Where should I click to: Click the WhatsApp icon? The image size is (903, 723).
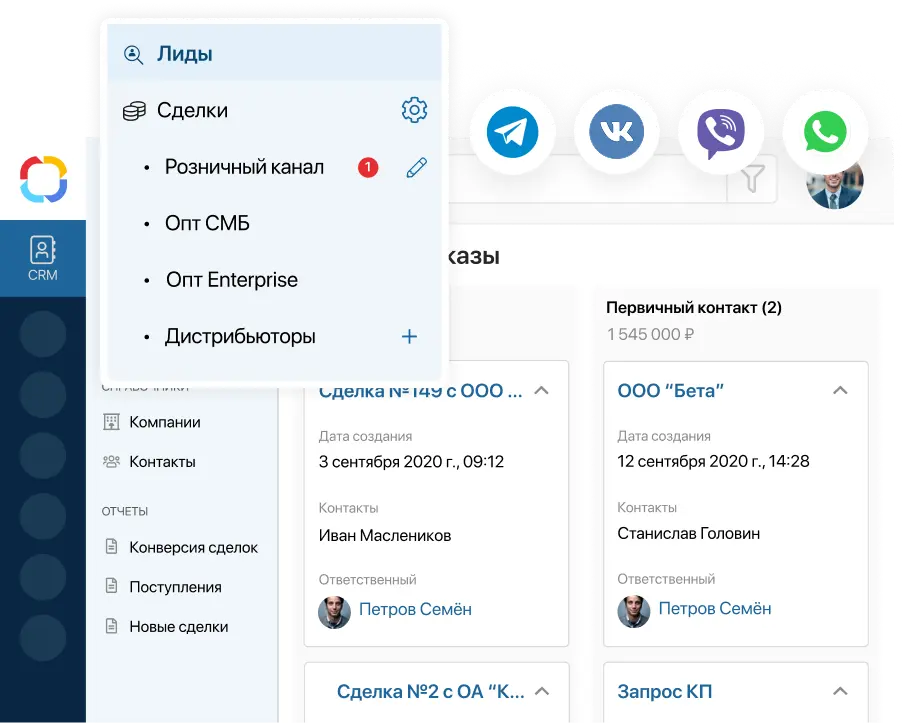[825, 132]
